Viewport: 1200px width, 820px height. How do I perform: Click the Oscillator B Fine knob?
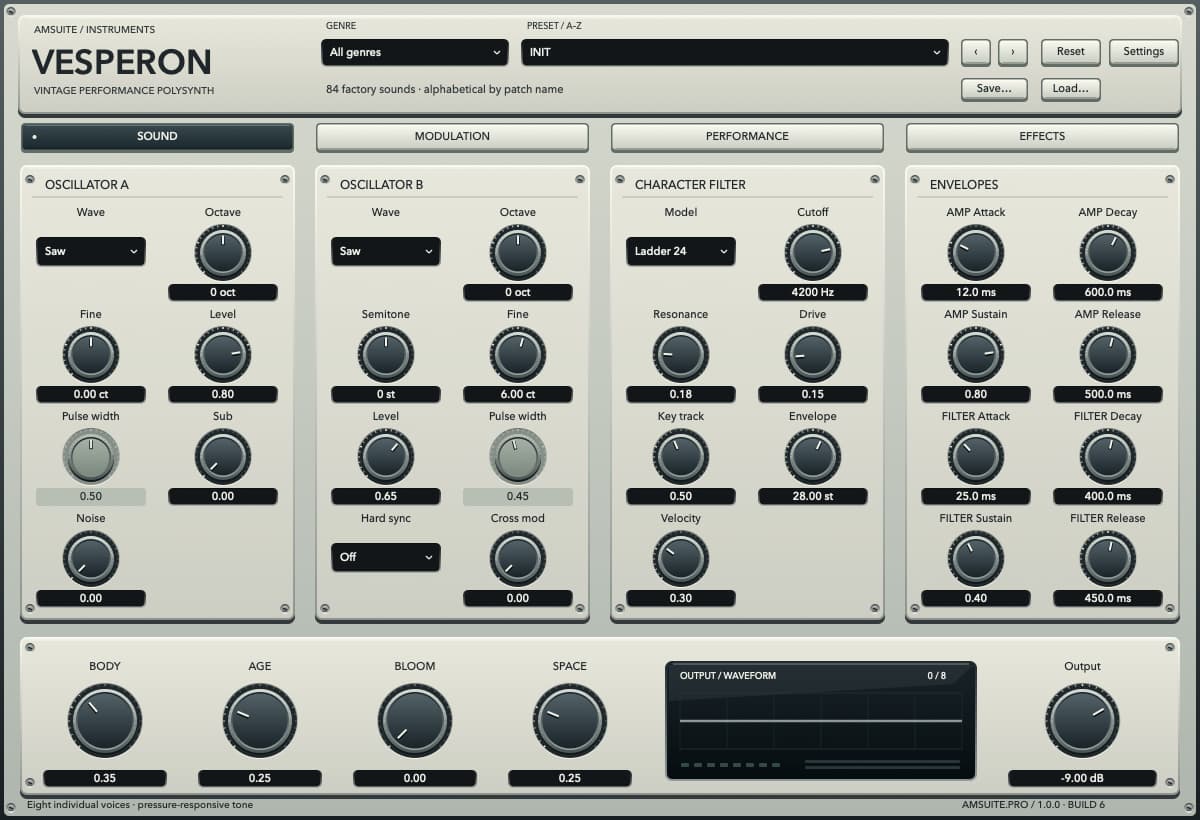coord(518,354)
